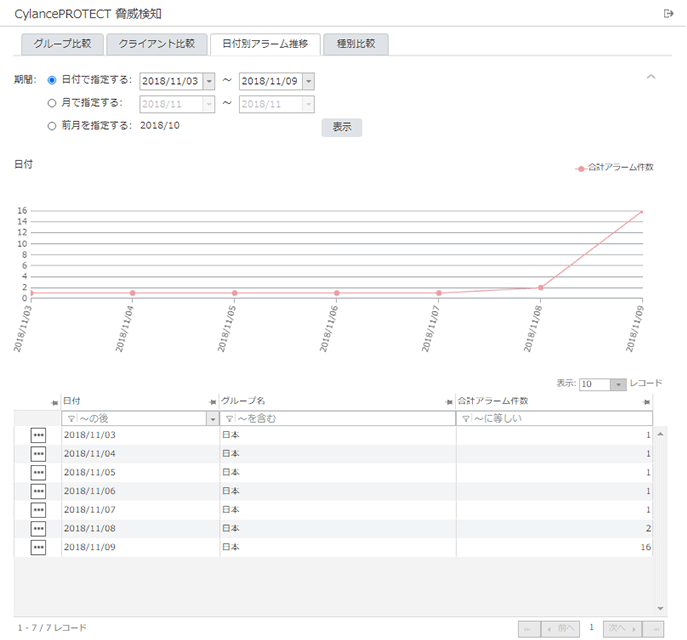This screenshot has height=640, width=687.
Task: Open end date 2018/11/09 dropdown
Action: click(x=308, y=81)
